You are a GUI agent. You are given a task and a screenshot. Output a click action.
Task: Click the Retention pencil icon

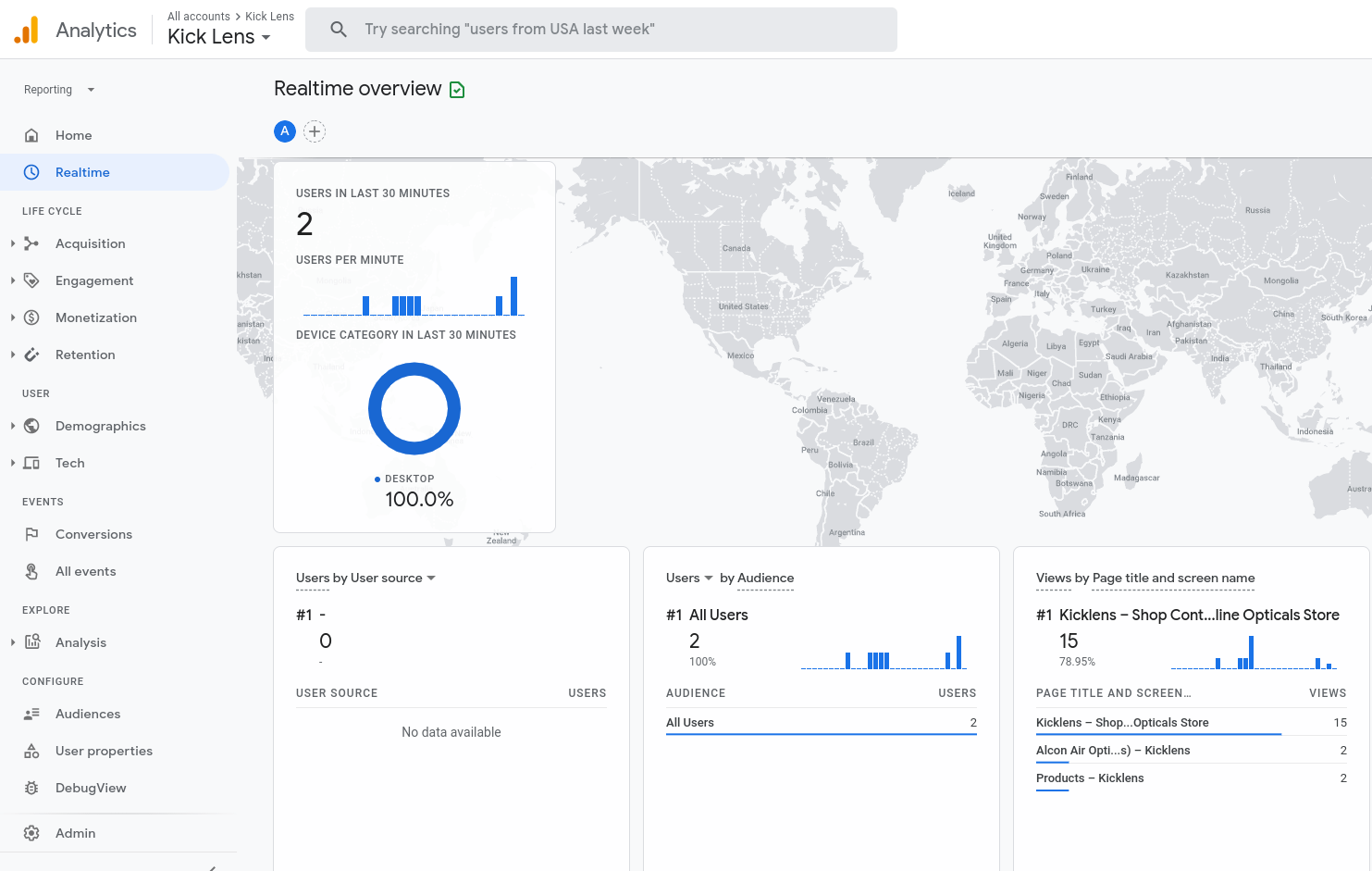[x=31, y=355]
